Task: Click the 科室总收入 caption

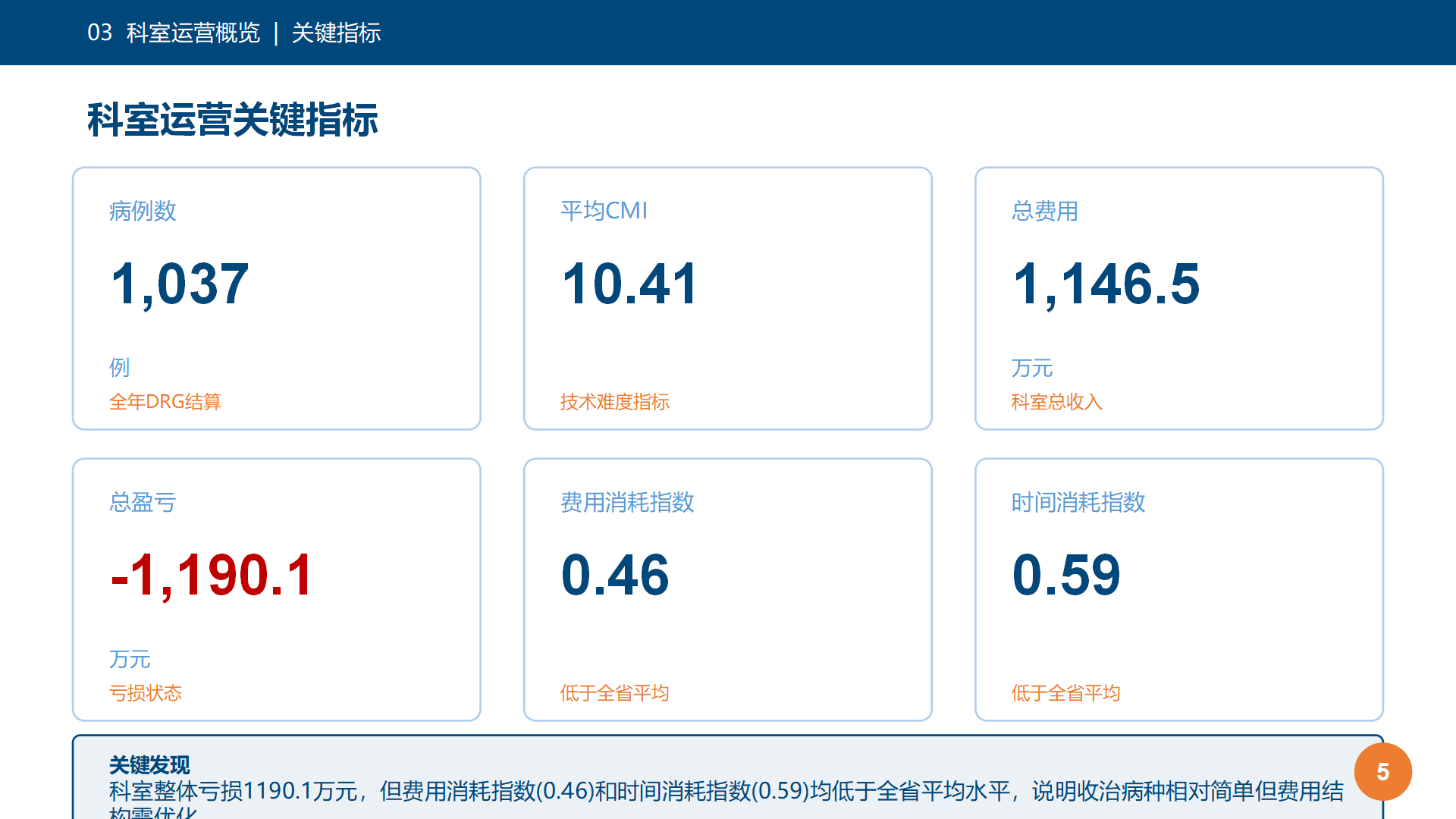Action: (1057, 401)
